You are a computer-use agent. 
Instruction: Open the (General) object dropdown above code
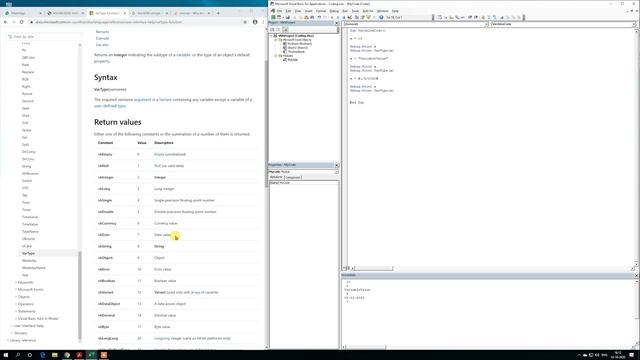pyautogui.click(x=416, y=24)
